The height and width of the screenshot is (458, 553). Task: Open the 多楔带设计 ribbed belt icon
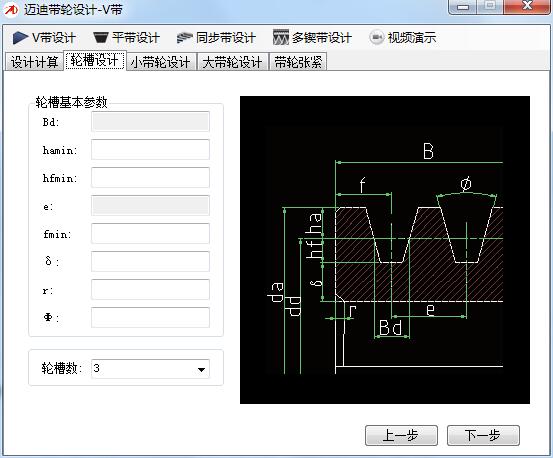[x=281, y=37]
